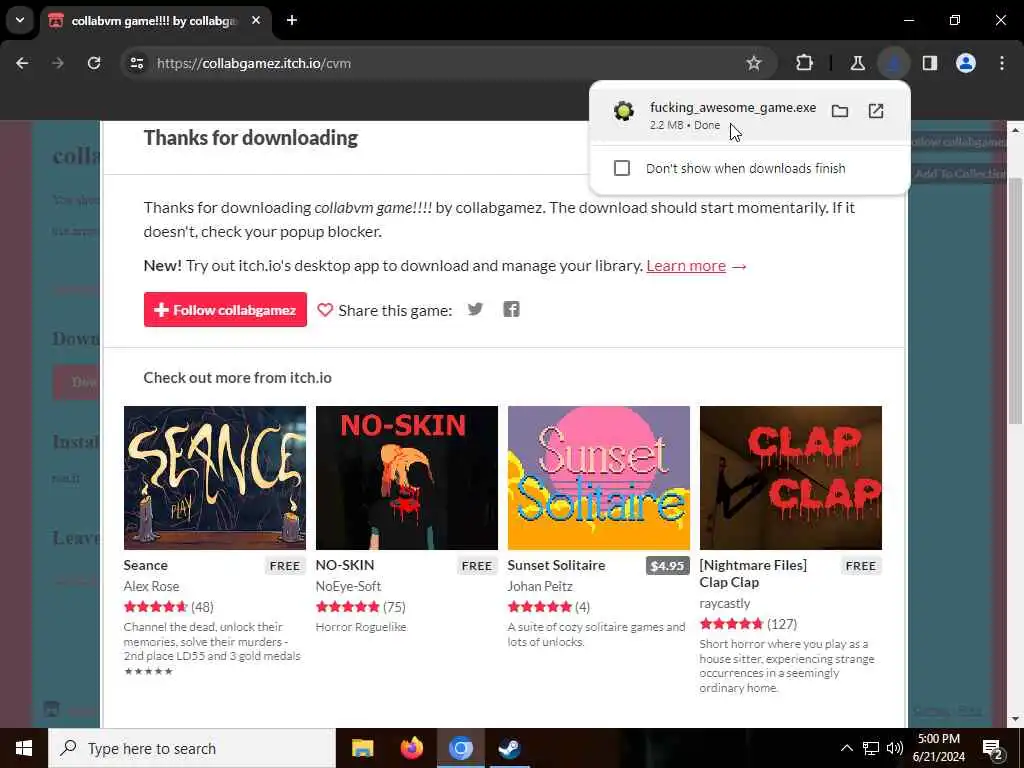Click the Seance FREE label
This screenshot has width=1024, height=768.
(x=285, y=566)
